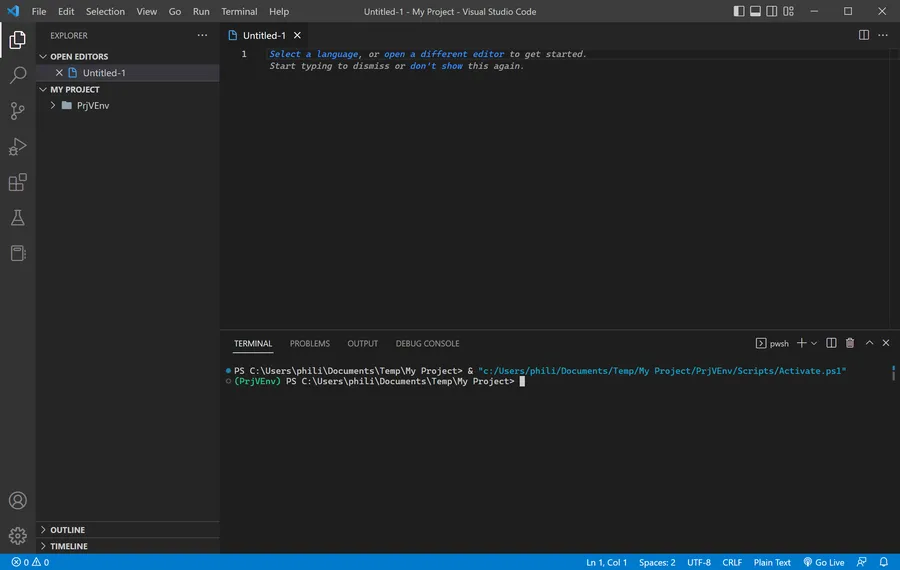900x570 pixels.
Task: Open the Extensions view
Action: tap(17, 182)
